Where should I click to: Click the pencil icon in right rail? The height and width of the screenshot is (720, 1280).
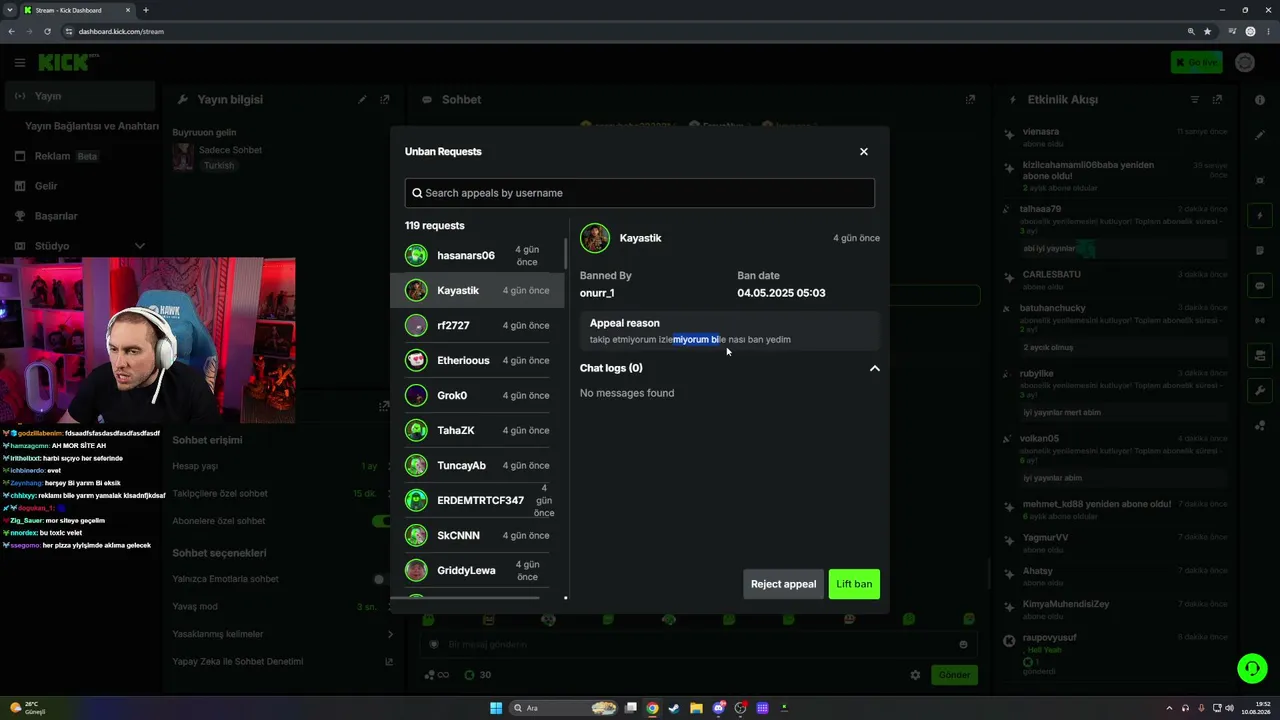click(x=1260, y=135)
